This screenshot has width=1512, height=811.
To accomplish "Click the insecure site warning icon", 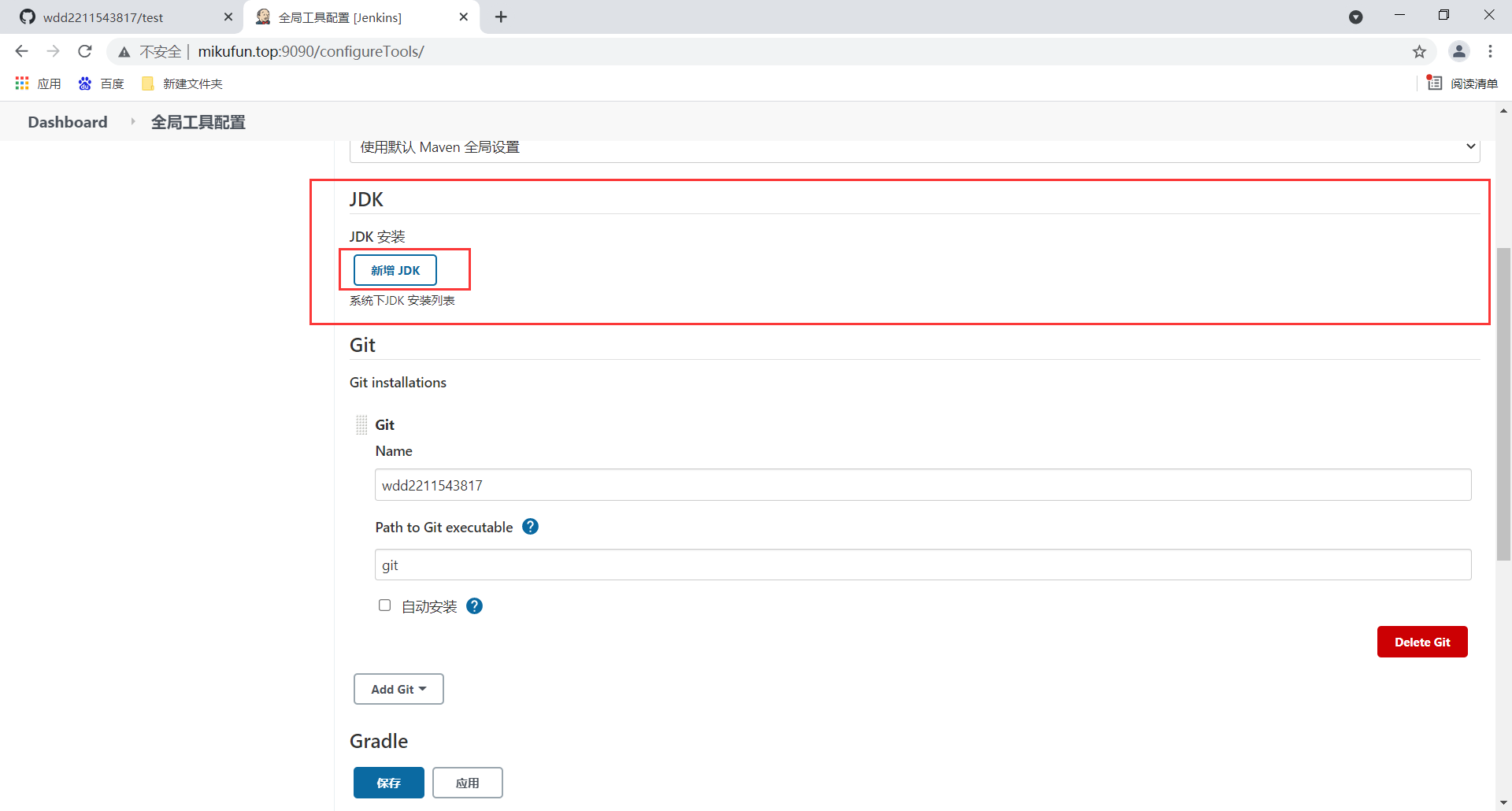I will [x=124, y=52].
